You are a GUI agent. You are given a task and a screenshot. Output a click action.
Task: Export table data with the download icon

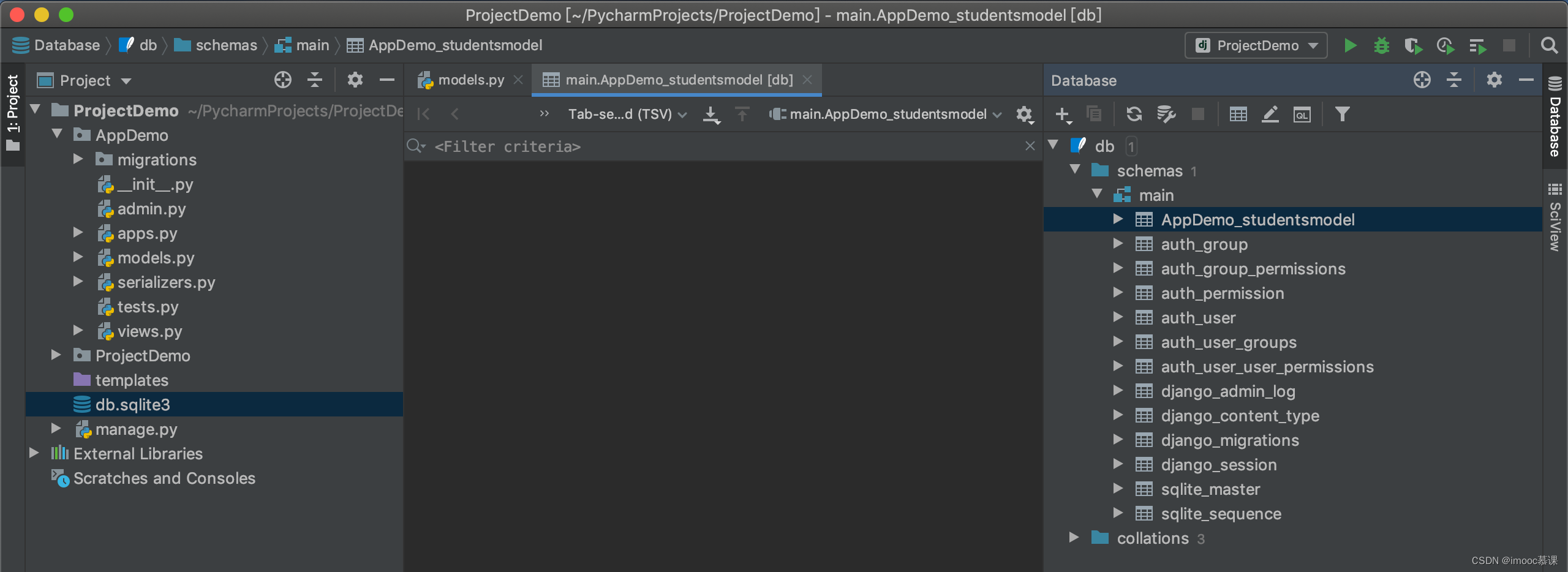[x=711, y=114]
